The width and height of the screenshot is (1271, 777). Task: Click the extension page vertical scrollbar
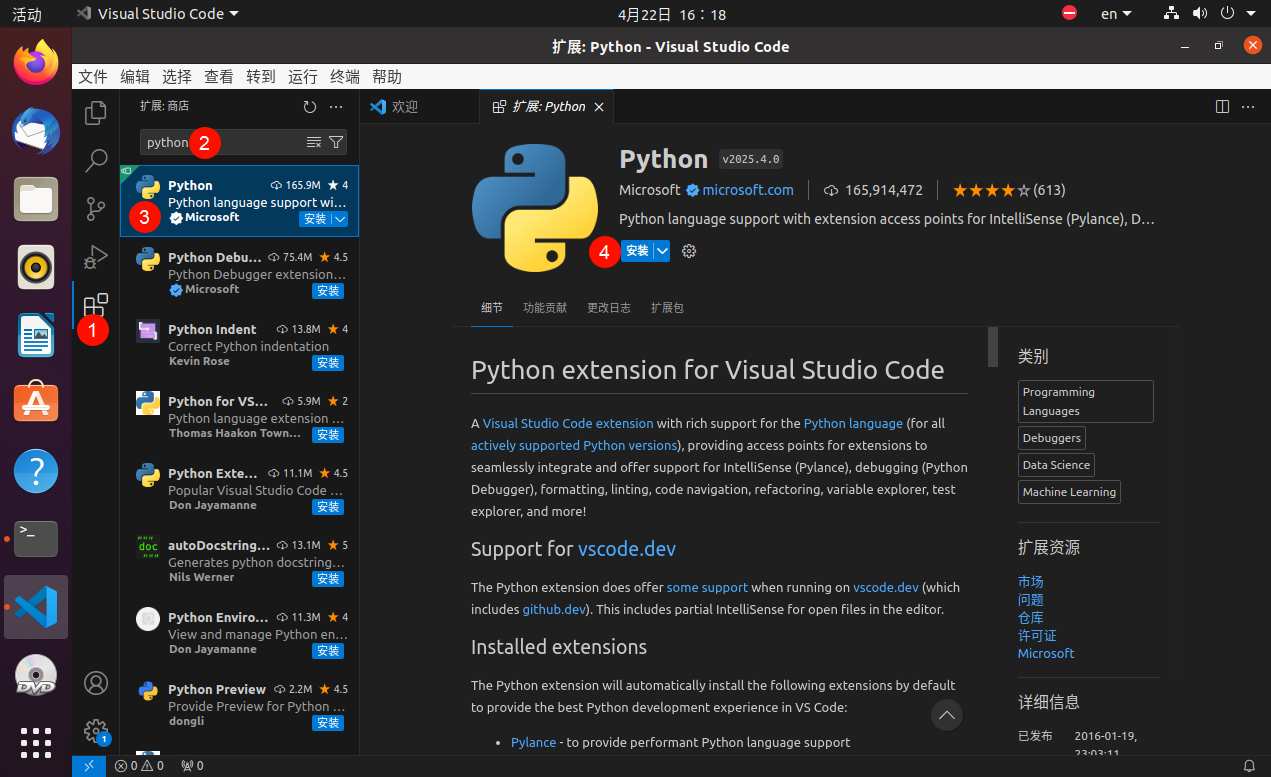[x=993, y=347]
